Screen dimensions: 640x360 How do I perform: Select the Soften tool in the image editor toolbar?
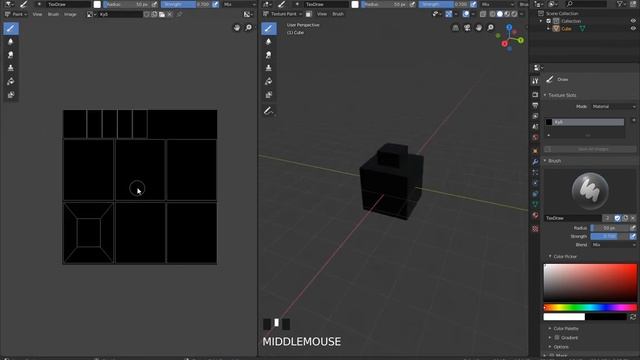pos(11,42)
